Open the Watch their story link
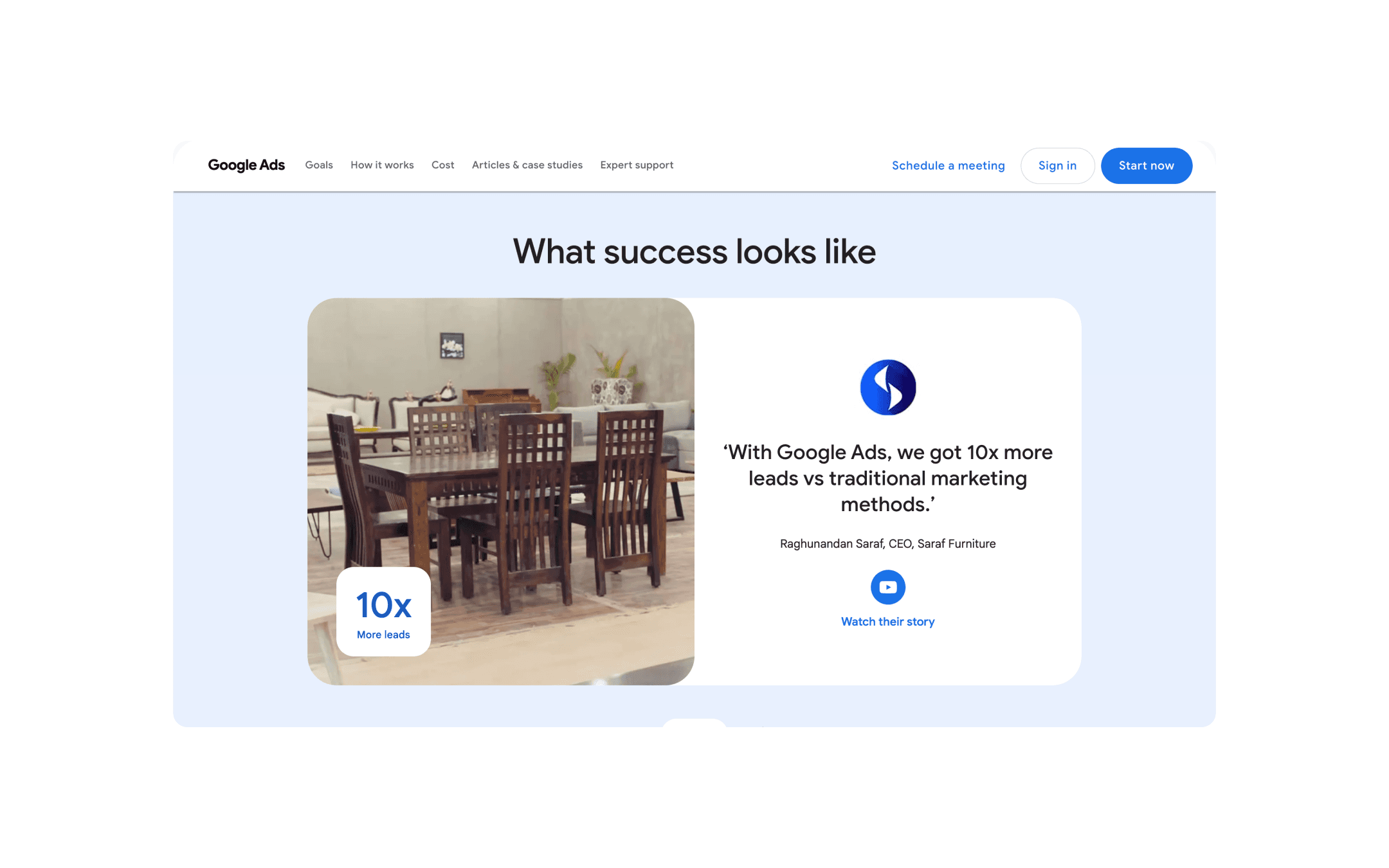This screenshot has width=1389, height=868. tap(887, 622)
